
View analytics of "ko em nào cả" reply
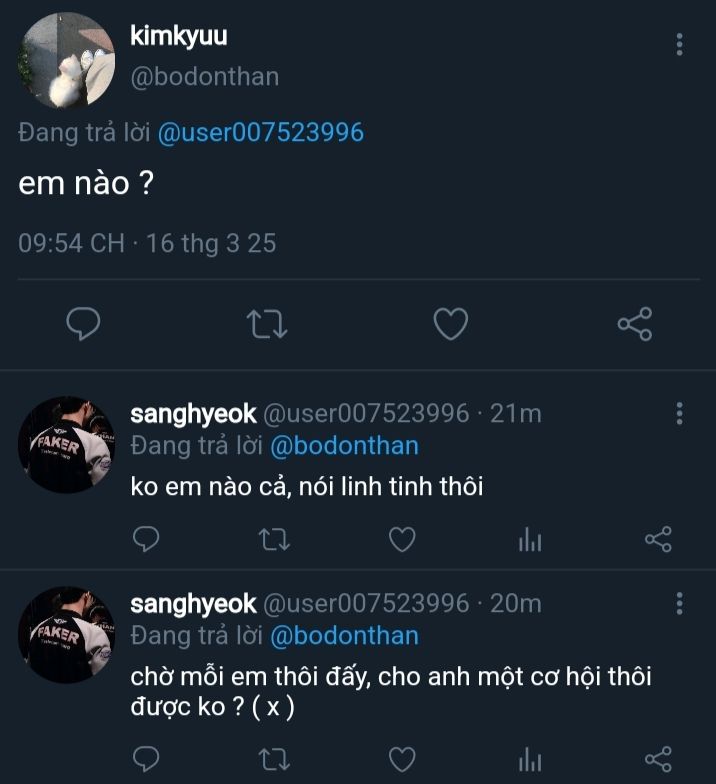pyautogui.click(x=530, y=541)
